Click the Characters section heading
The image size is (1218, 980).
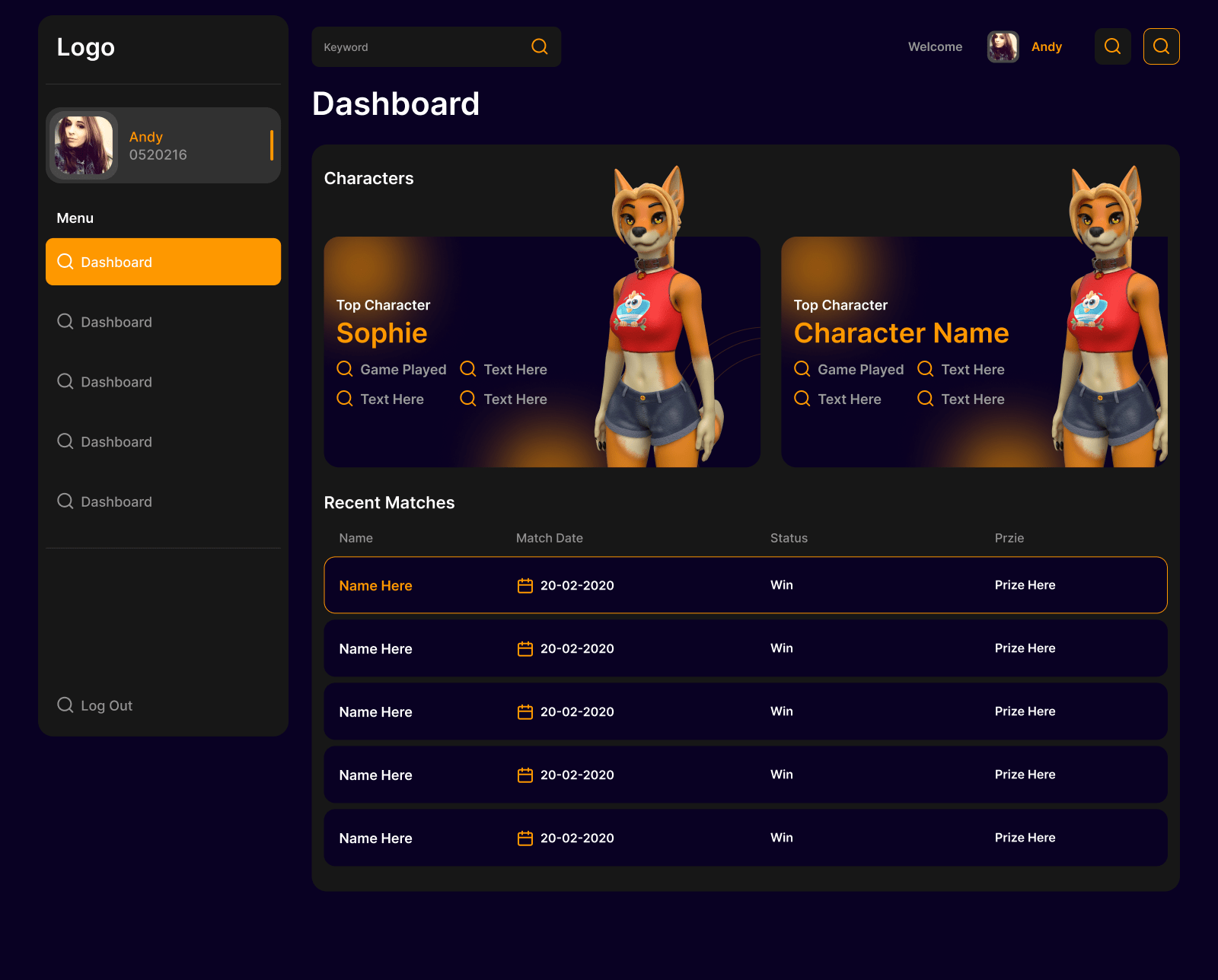369,179
